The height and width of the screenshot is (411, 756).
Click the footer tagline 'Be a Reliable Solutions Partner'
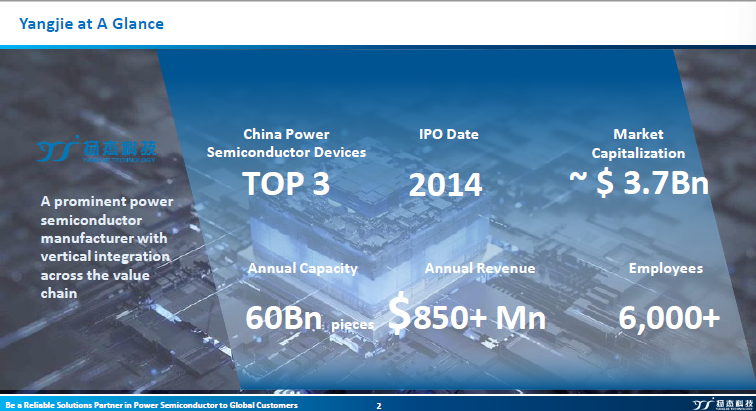(151, 405)
